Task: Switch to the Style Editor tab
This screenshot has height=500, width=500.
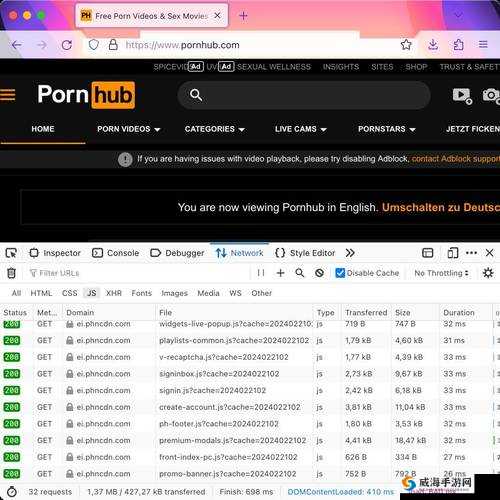Action: 305,253
